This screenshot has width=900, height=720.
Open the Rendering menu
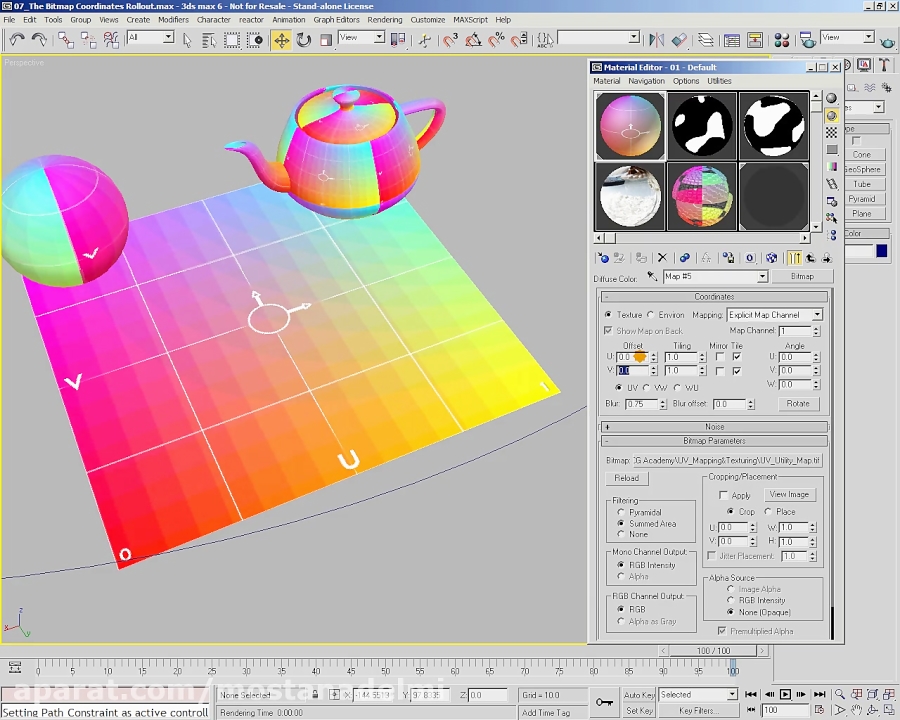click(384, 19)
